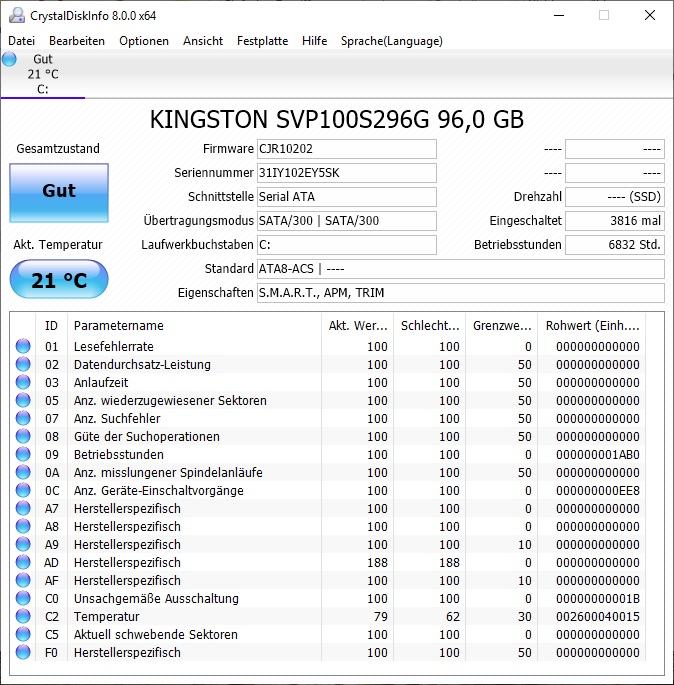This screenshot has width=674, height=685.
Task: Open the Datei menu
Action: (21, 41)
